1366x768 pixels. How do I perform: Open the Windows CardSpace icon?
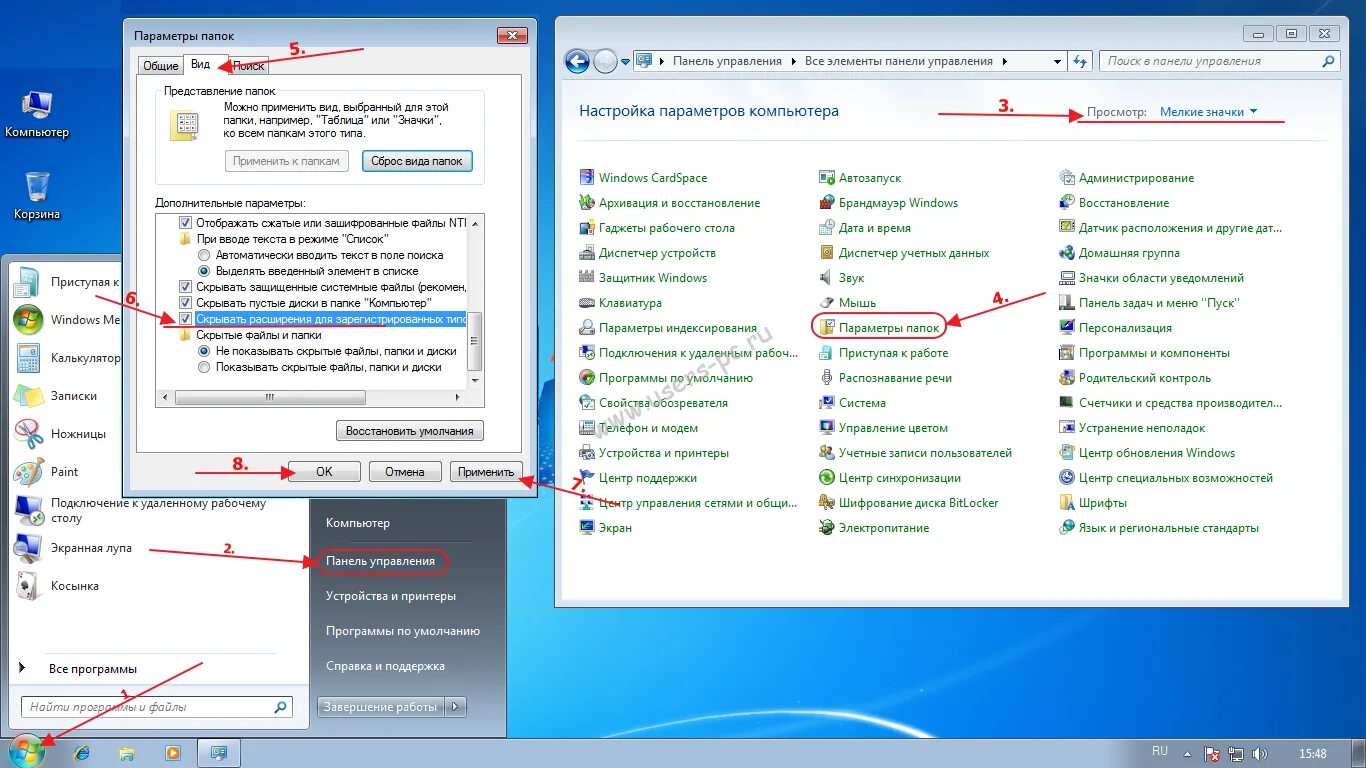(x=587, y=178)
